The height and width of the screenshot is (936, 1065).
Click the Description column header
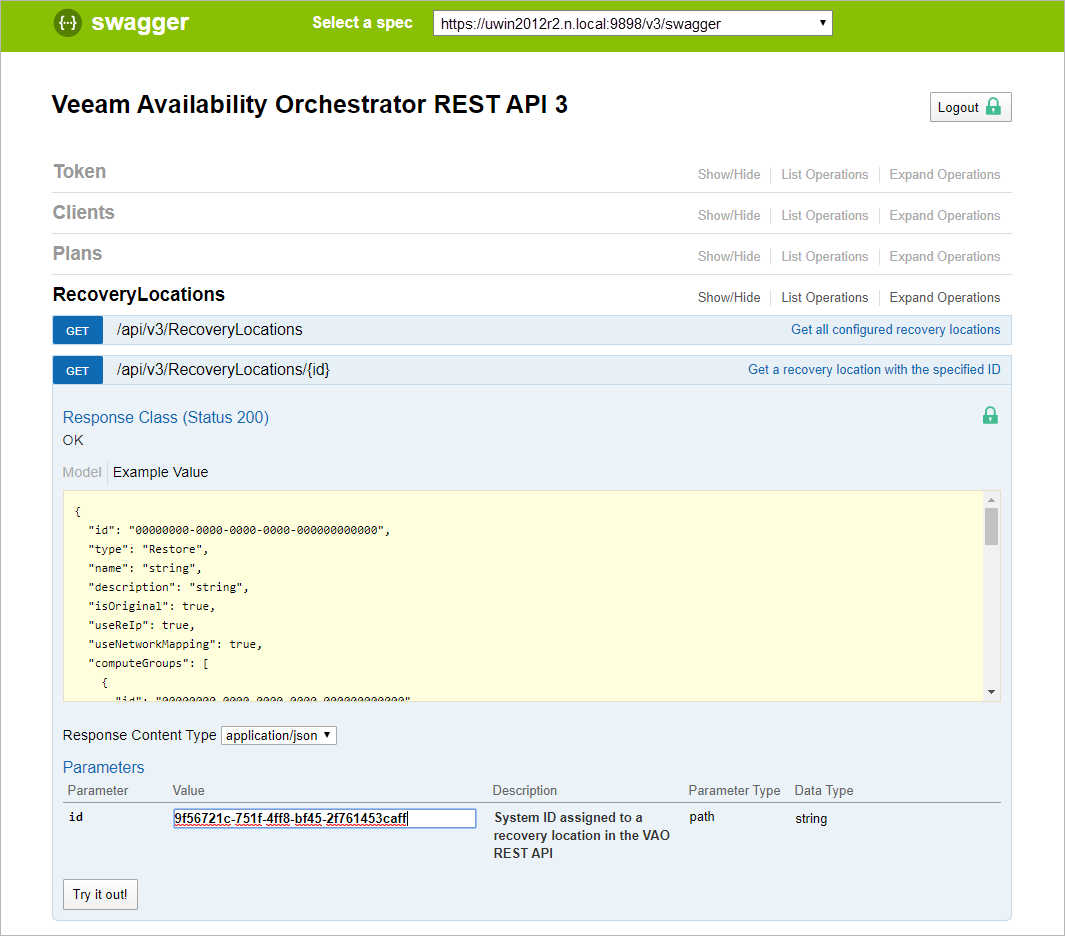(x=524, y=790)
